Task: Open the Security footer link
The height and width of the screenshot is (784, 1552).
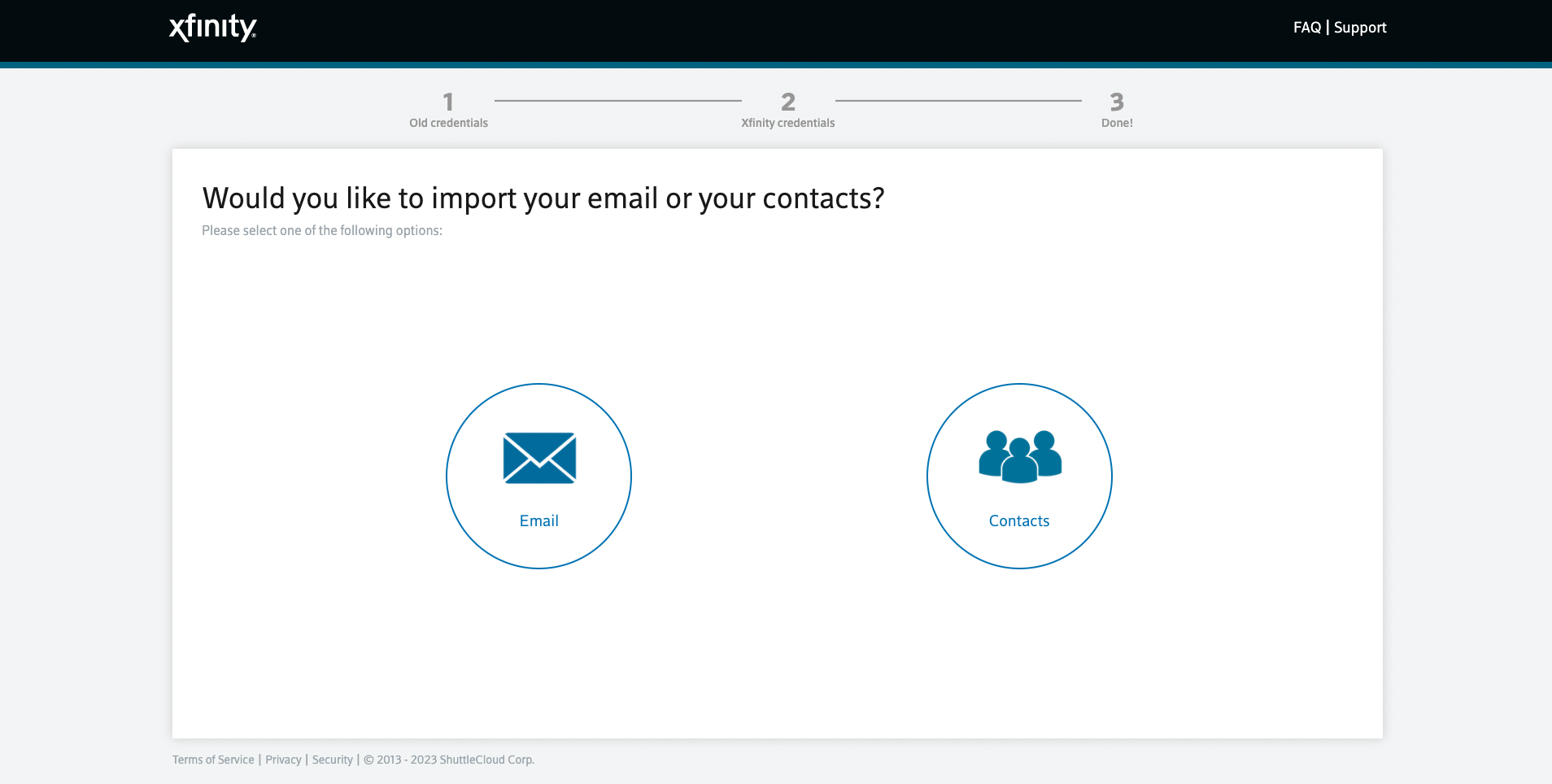Action: click(x=333, y=760)
